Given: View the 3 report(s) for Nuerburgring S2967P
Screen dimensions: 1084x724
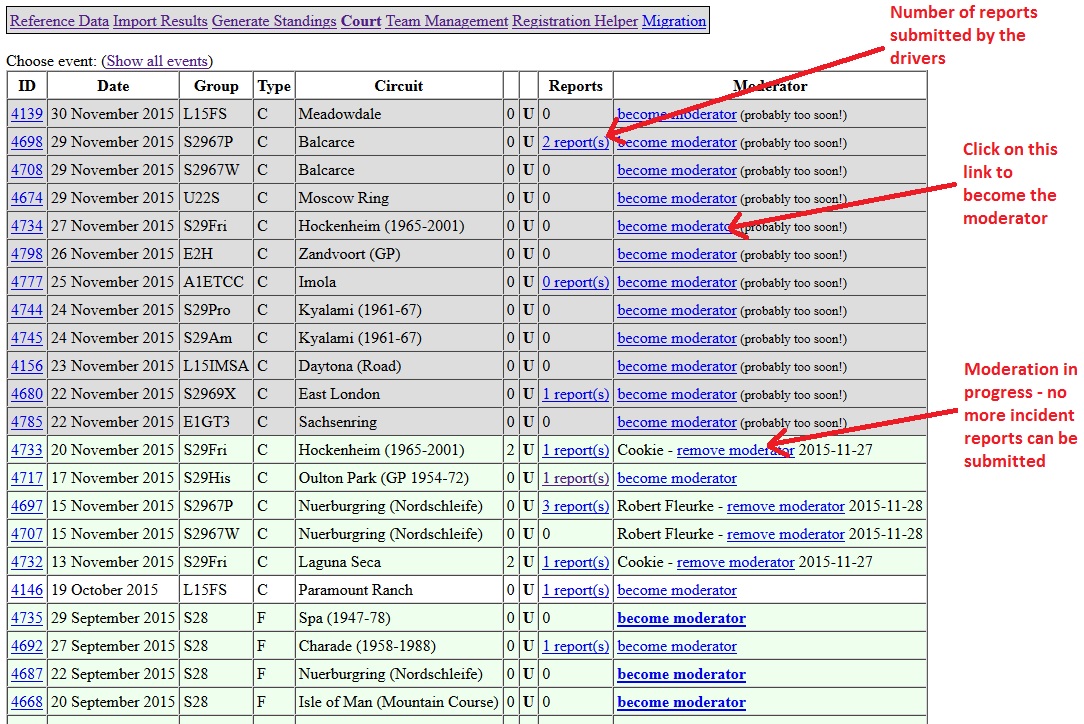Looking at the screenshot, I should (x=575, y=506).
